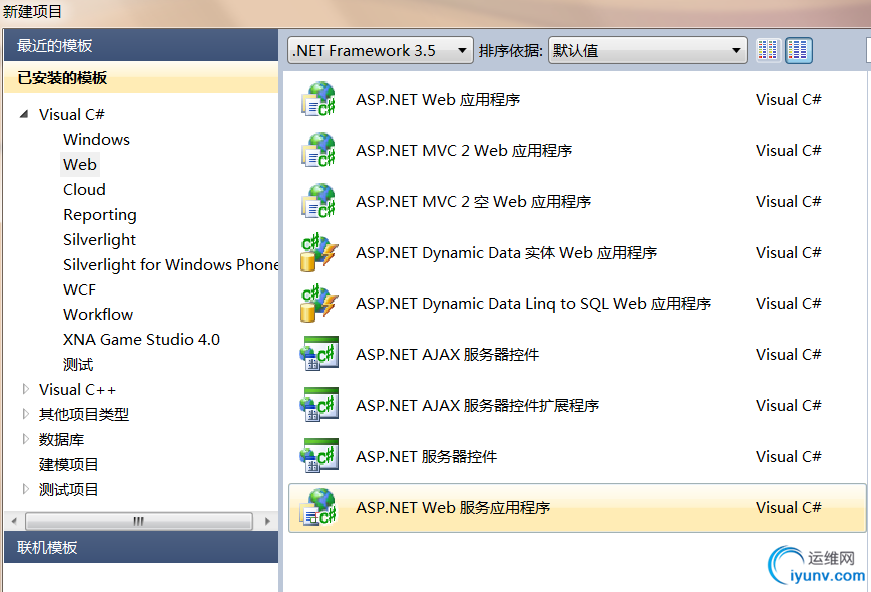Select the Reporting category
Screen dimensions: 871x592
click(100, 214)
